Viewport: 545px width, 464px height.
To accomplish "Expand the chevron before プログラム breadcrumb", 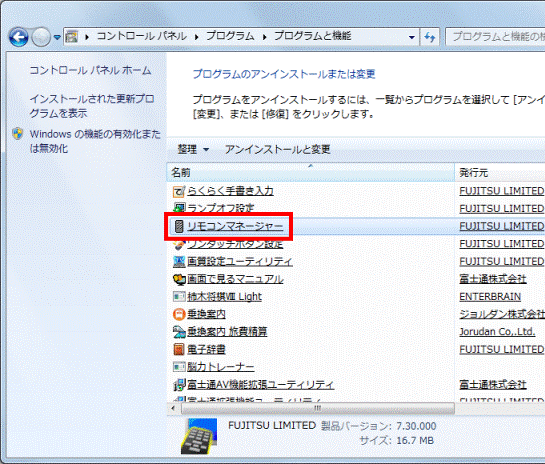I will (197, 36).
